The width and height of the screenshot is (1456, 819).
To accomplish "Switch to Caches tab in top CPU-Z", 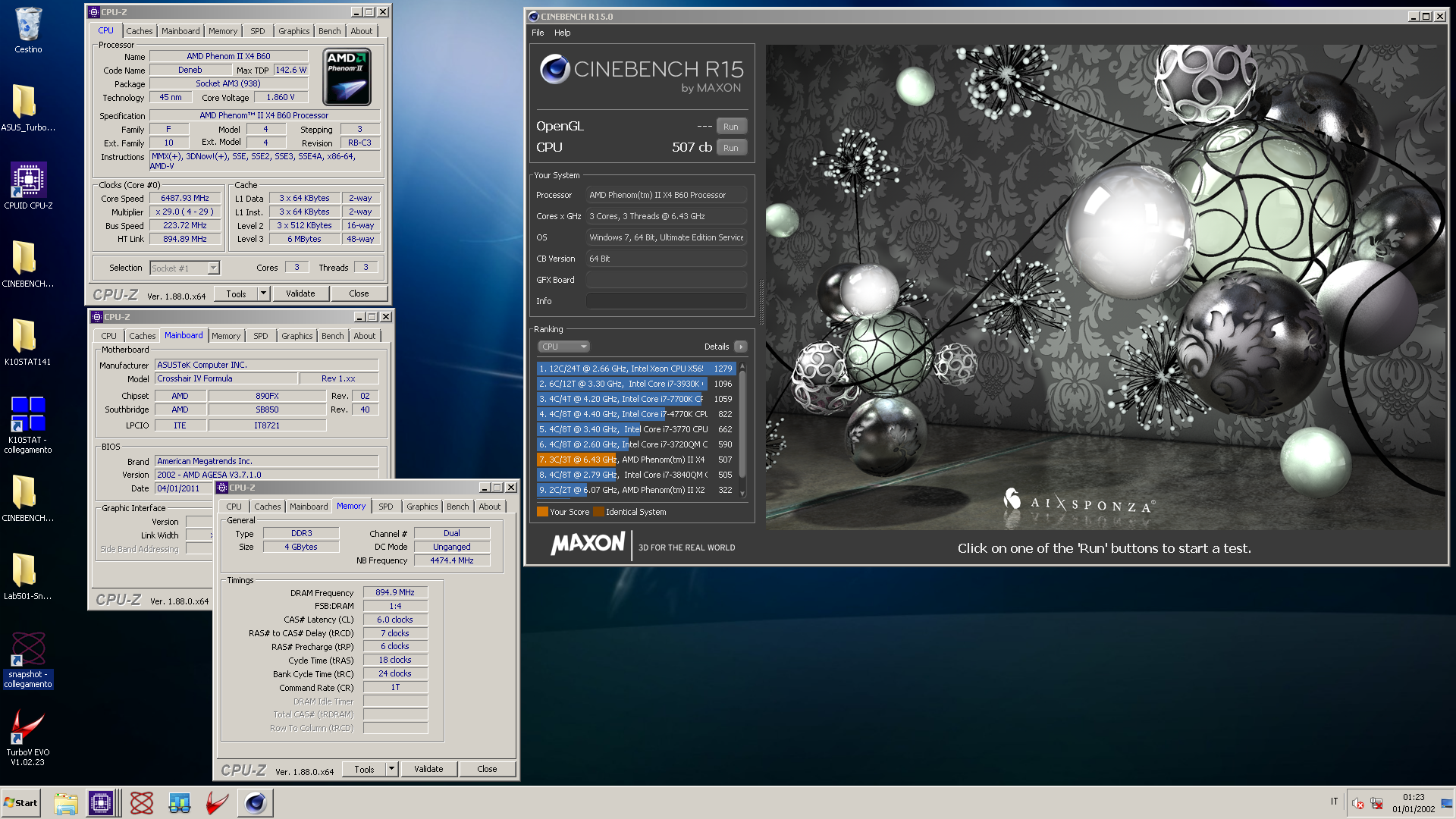I will coord(139,31).
